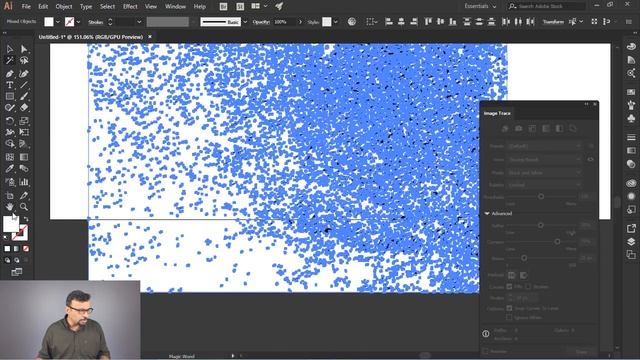Toggle the Fills checkbox in Image Trace
Image resolution: width=640 pixels, height=360 pixels.
pos(509,287)
